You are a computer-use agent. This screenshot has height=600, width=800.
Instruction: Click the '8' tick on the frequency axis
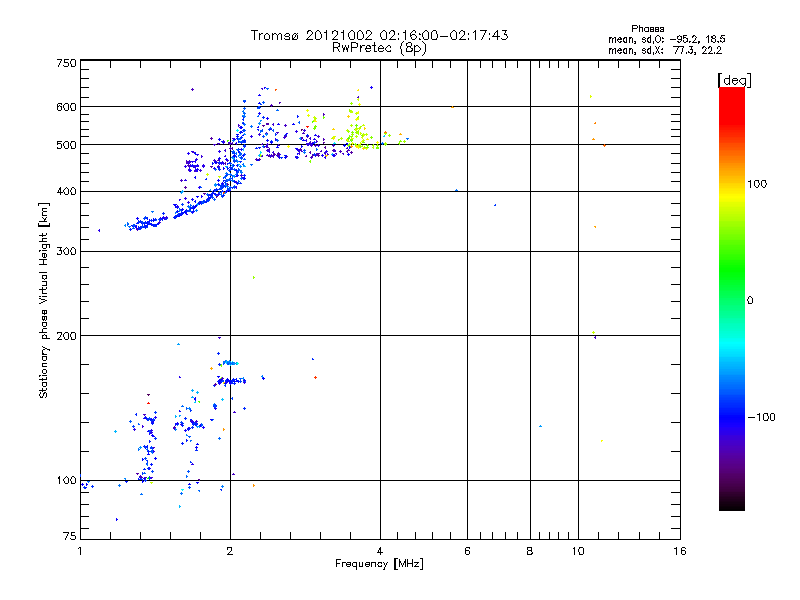point(530,551)
